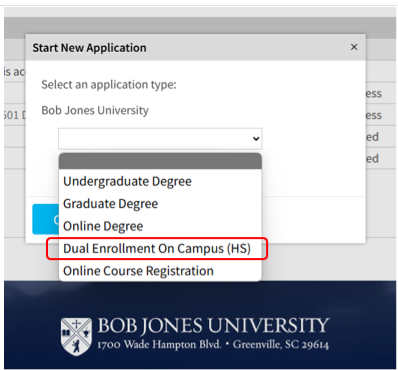This screenshot has height=370, width=398.
Task: Click the 'Select an application type:' label
Action: pyautogui.click(x=109, y=85)
